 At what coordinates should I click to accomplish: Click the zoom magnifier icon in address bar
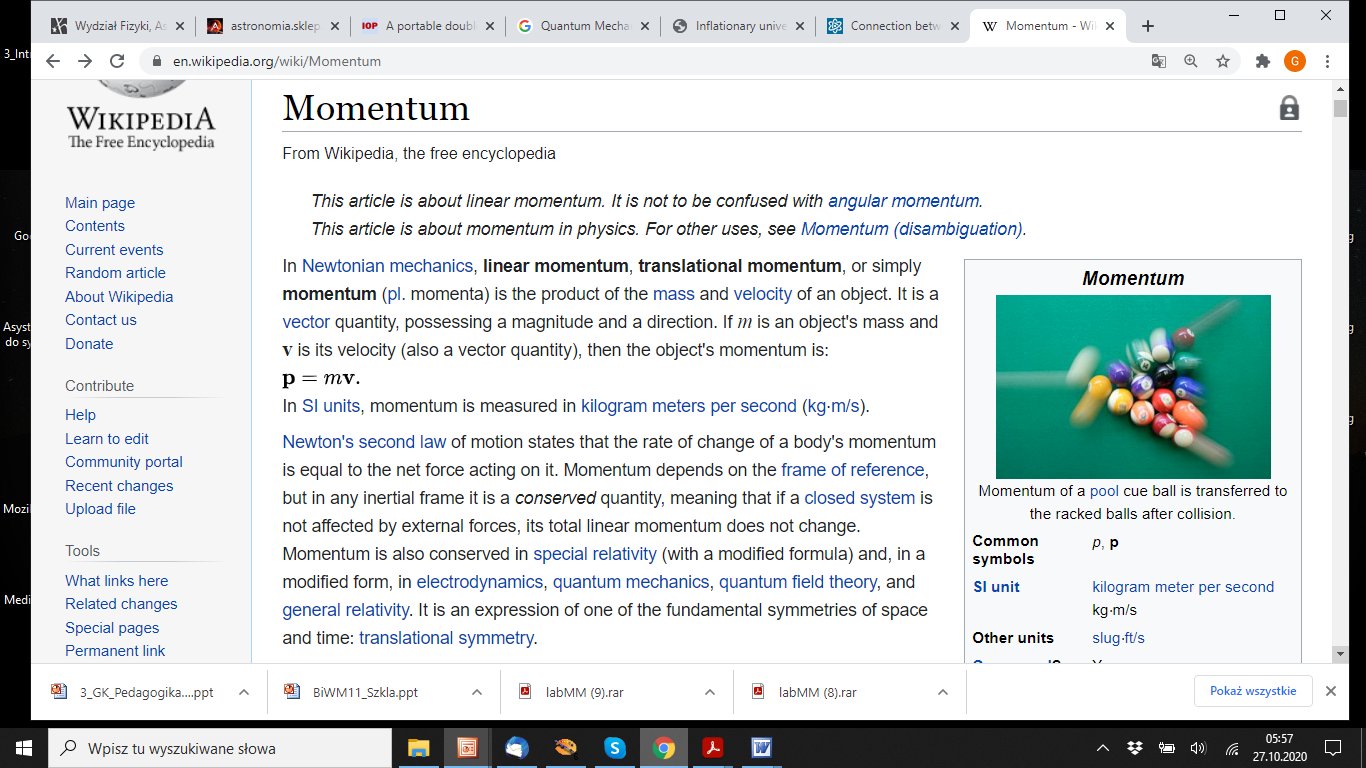1190,61
